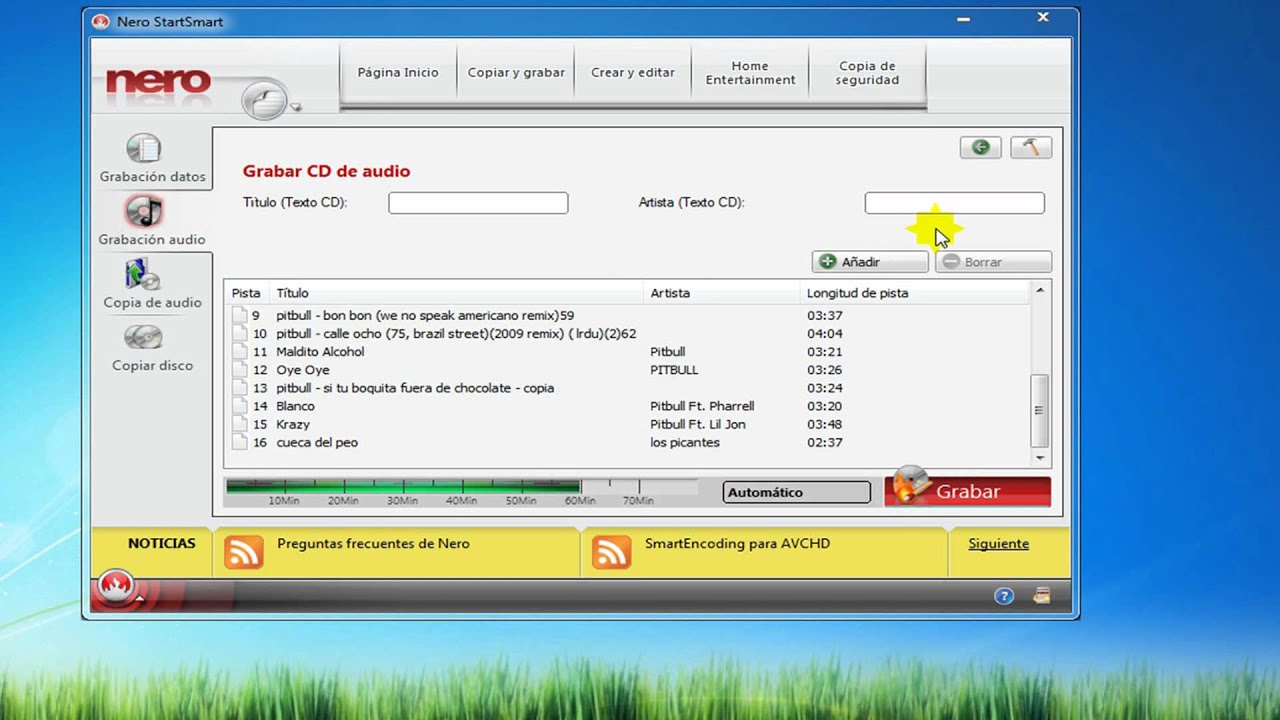The height and width of the screenshot is (720, 1280).
Task: Select file icon of track 9
Action: tap(239, 315)
